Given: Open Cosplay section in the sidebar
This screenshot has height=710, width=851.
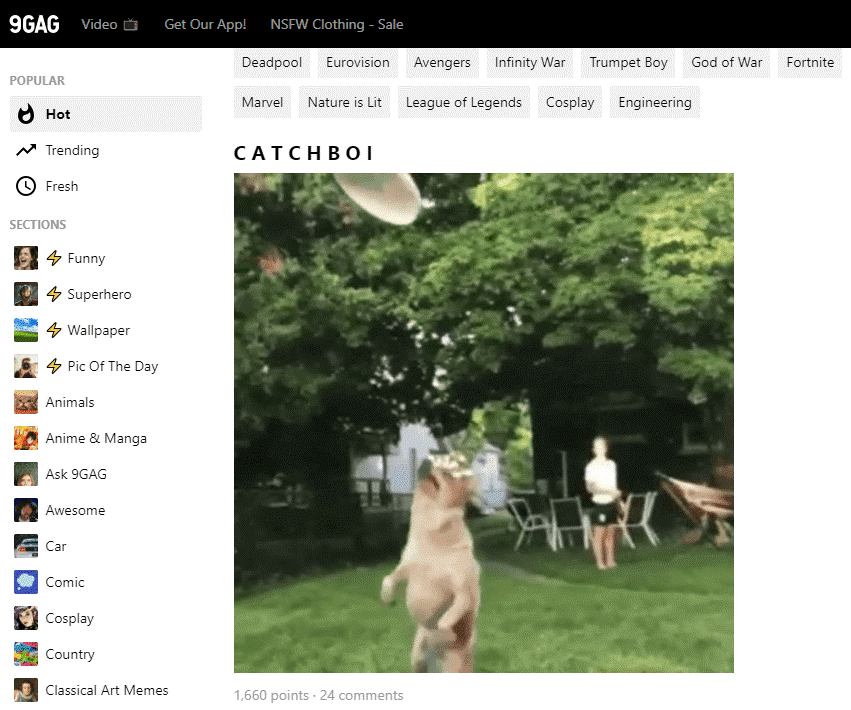Looking at the screenshot, I should pyautogui.click(x=70, y=618).
